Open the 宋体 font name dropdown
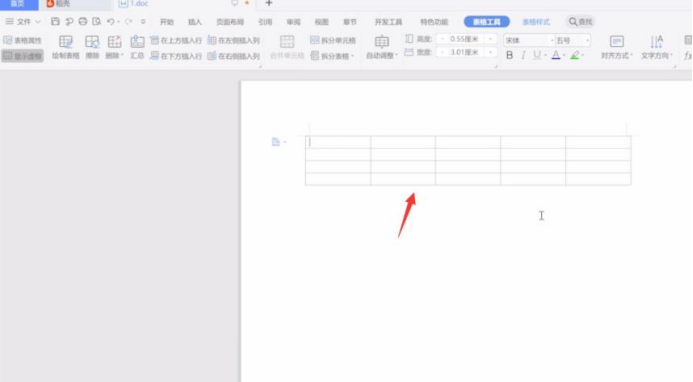This screenshot has width=693, height=382. [x=552, y=40]
